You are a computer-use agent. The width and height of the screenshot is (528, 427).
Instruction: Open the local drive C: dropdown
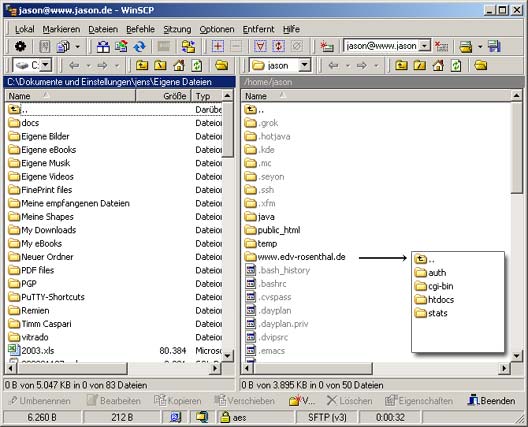[46, 65]
